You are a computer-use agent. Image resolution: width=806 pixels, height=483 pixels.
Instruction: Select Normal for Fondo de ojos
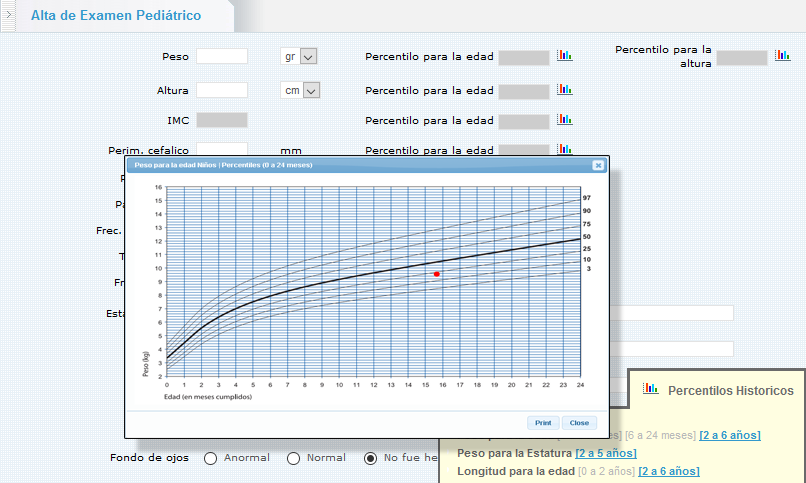[294, 458]
